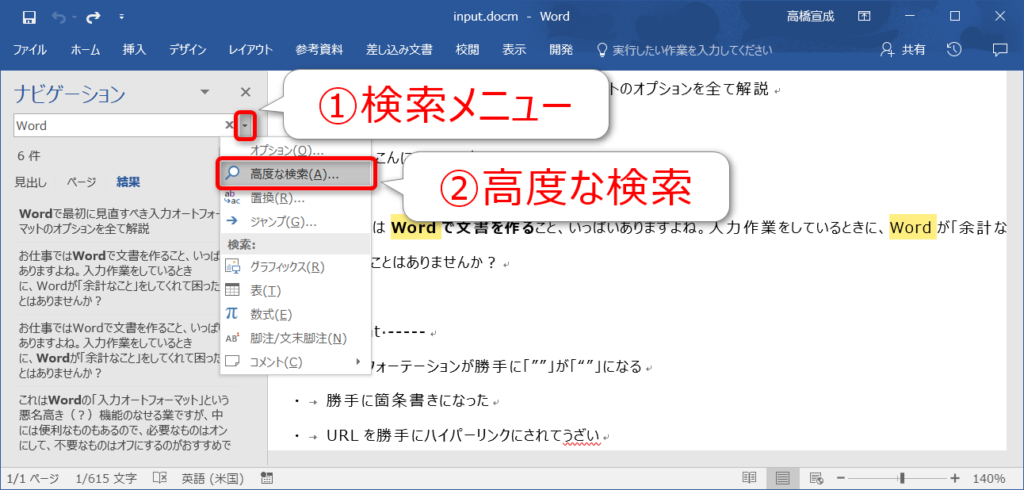Select オプション(O)... menu entry
1024x490 pixels.
(296, 151)
